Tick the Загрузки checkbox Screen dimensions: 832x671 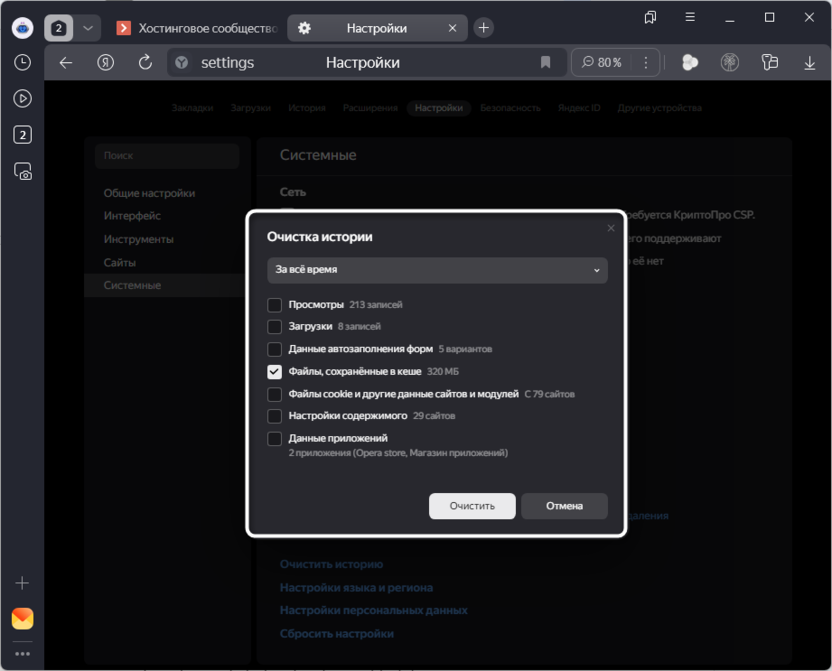click(275, 326)
